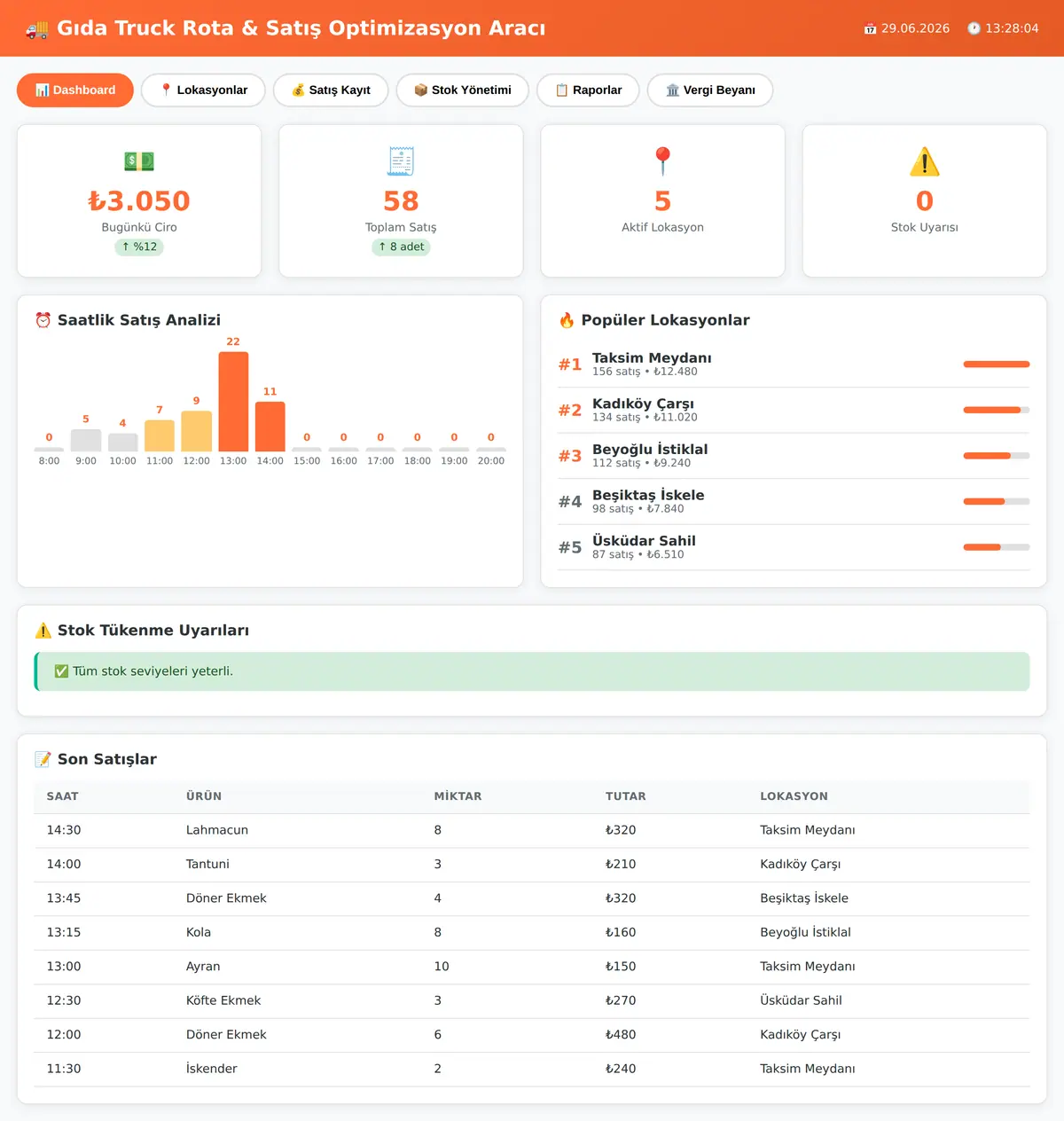Click the food truck logo icon
1064x1121 pixels.
coord(37,28)
